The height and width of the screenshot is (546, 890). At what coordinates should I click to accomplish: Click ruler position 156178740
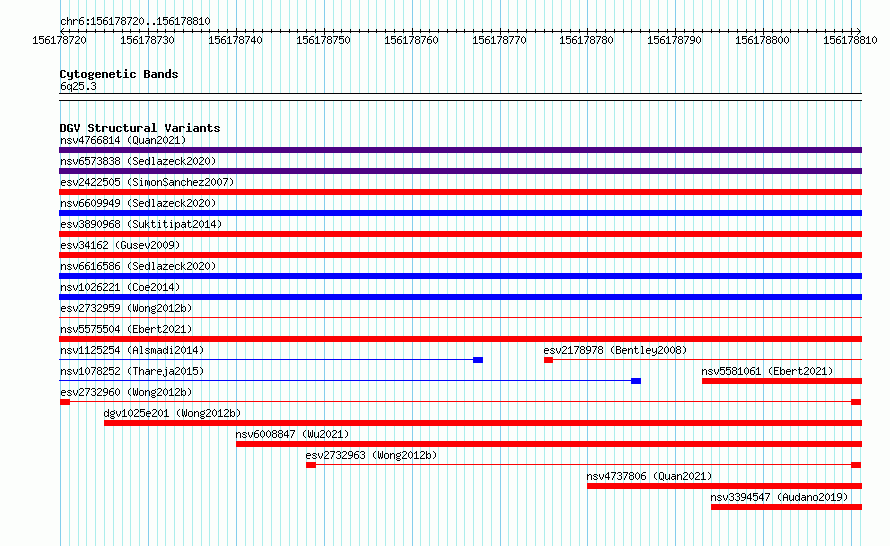[236, 40]
